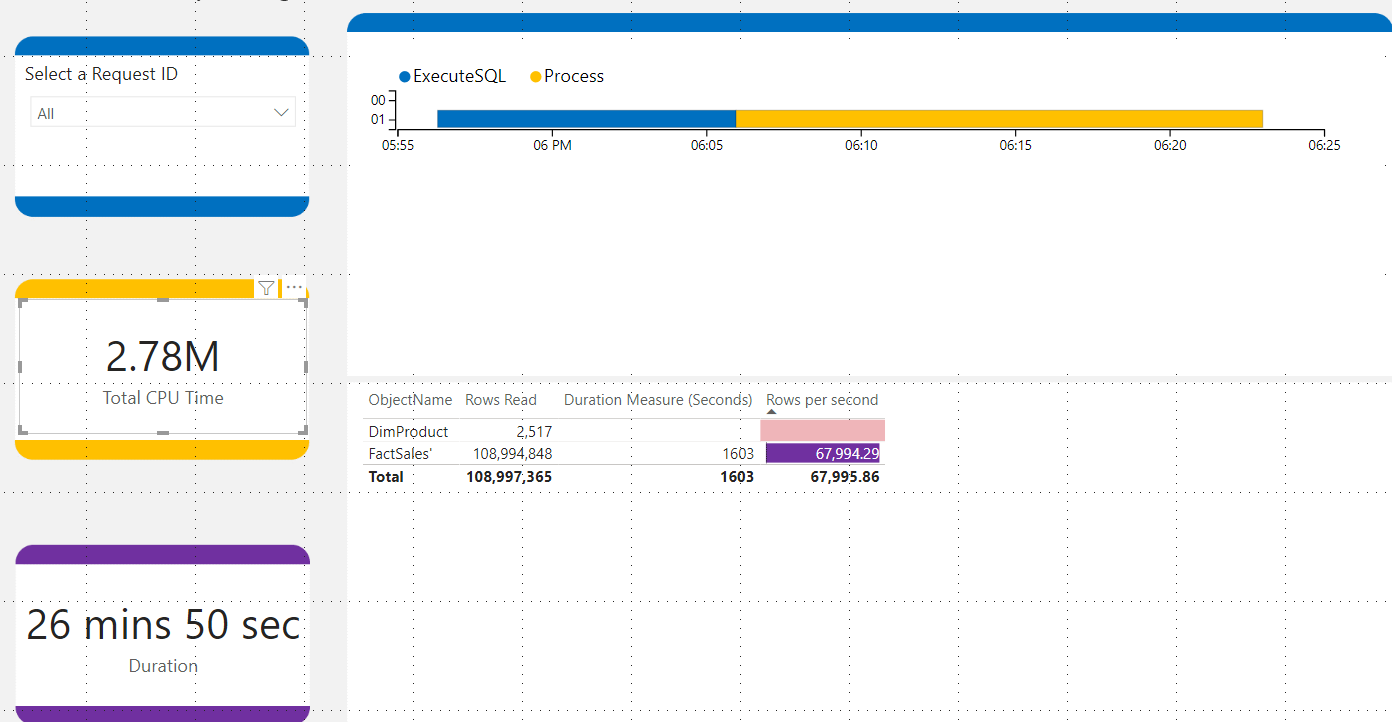Sort the table by the Rows Read column

point(500,399)
